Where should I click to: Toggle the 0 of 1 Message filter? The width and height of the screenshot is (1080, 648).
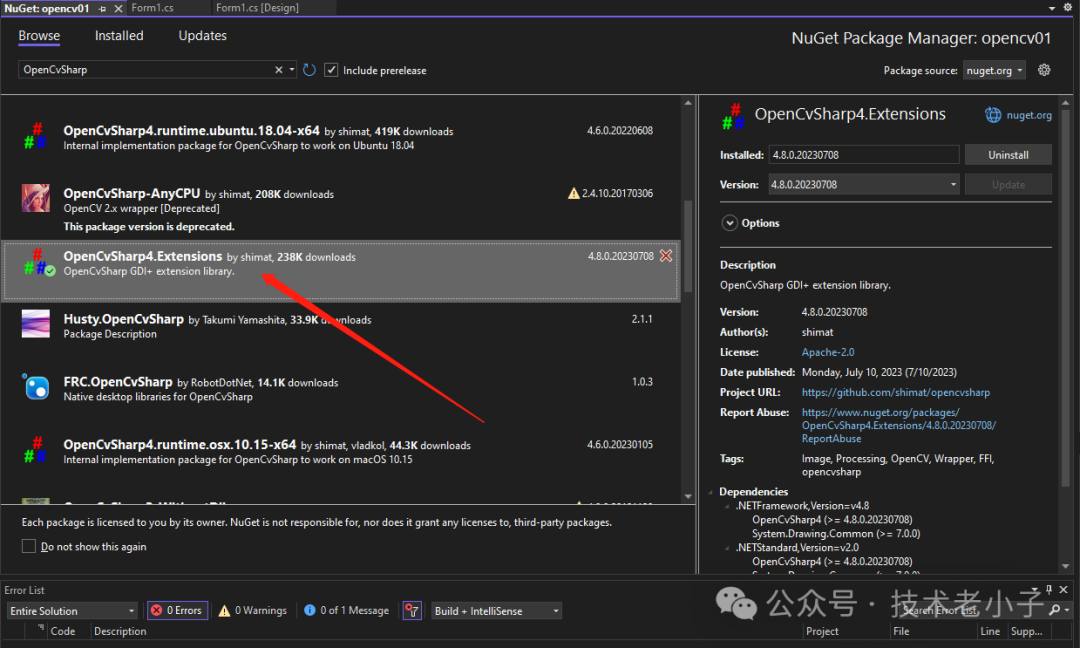pos(346,610)
